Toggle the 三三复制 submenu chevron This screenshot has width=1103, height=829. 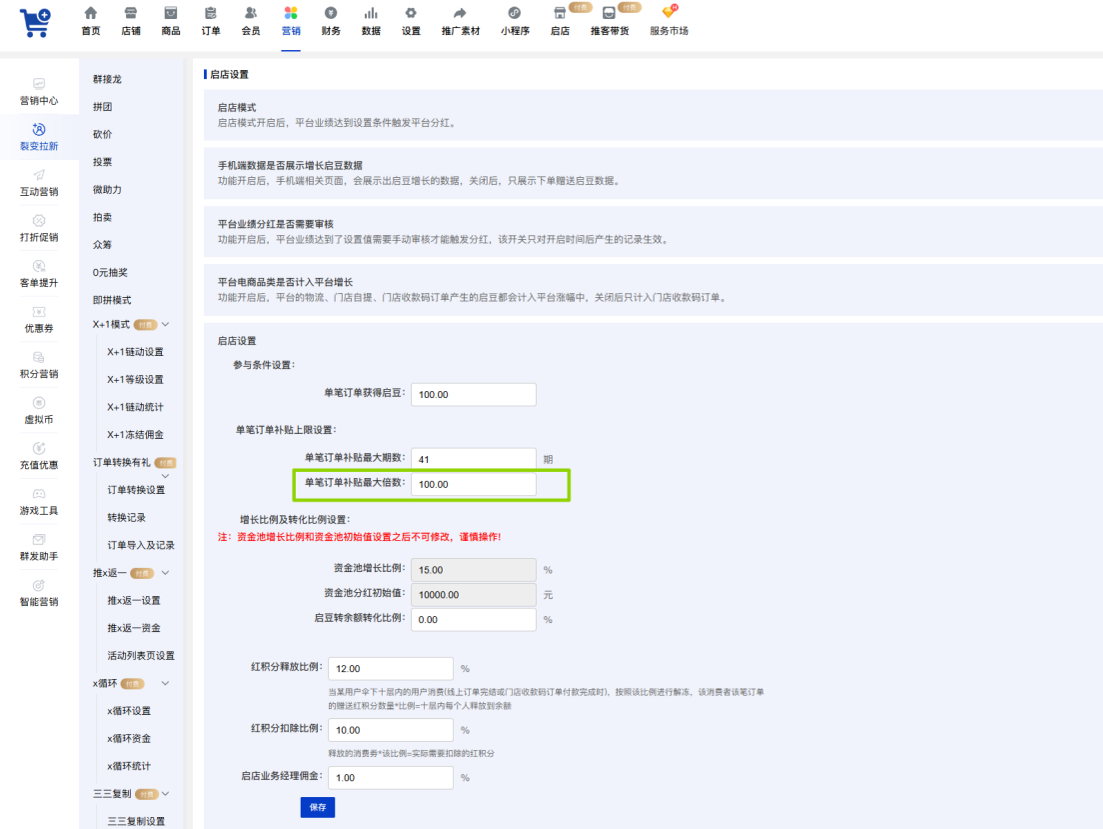tap(166, 794)
